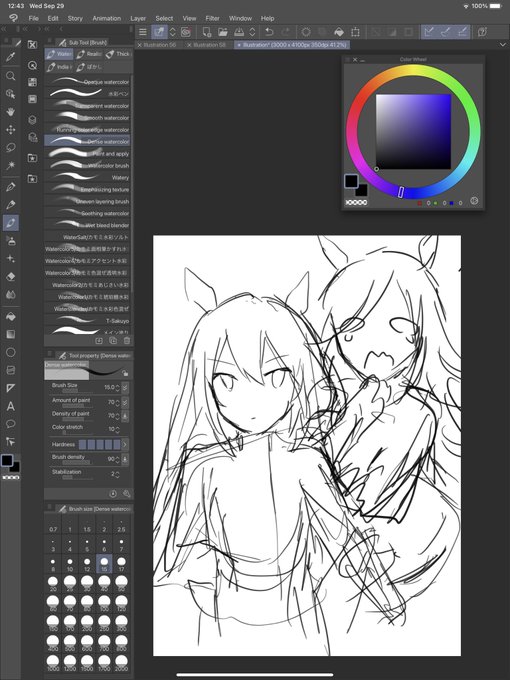Click the Clear circle icon in command bar

point(306,32)
